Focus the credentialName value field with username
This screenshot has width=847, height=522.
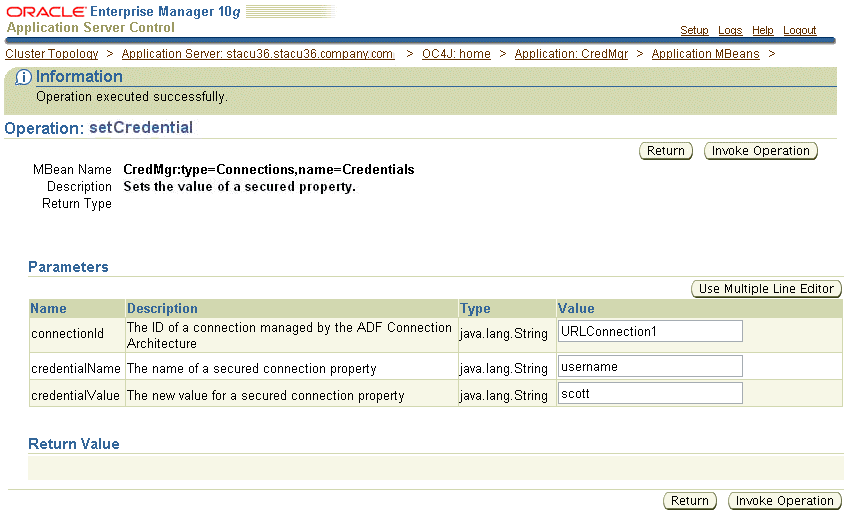pos(650,366)
